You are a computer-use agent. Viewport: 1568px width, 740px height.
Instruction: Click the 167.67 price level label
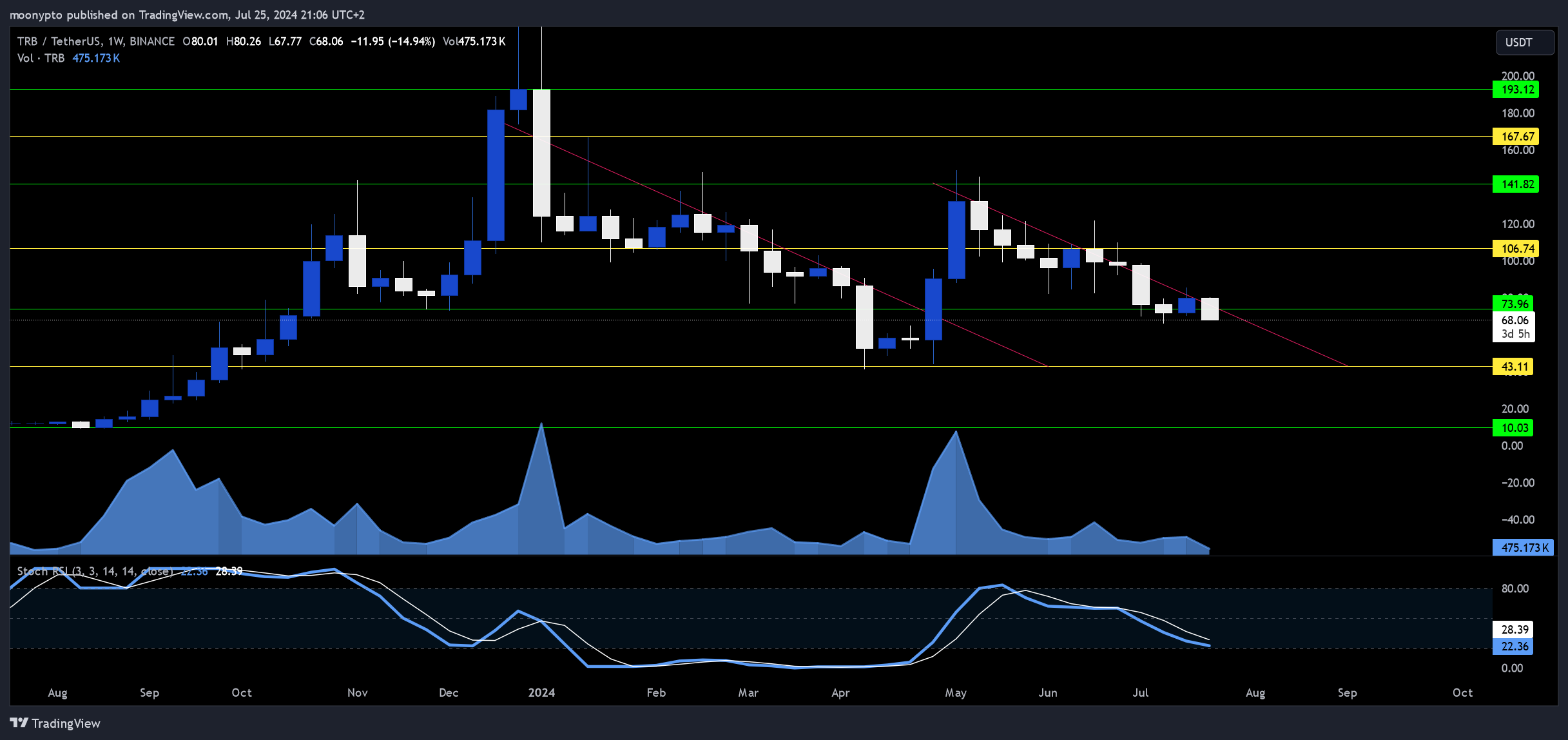(1515, 136)
